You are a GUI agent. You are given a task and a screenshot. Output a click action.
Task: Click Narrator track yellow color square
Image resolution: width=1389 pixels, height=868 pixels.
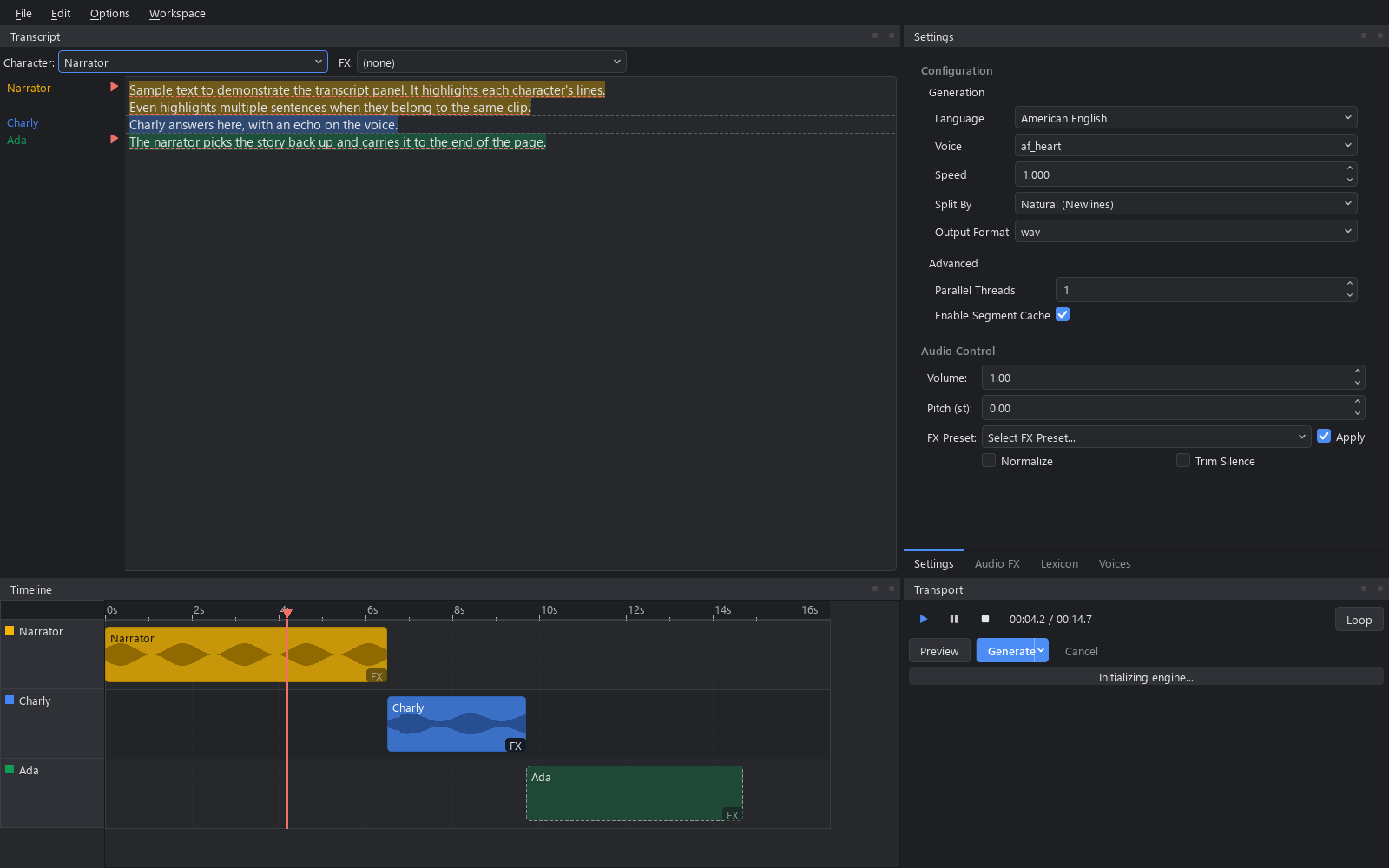point(10,630)
